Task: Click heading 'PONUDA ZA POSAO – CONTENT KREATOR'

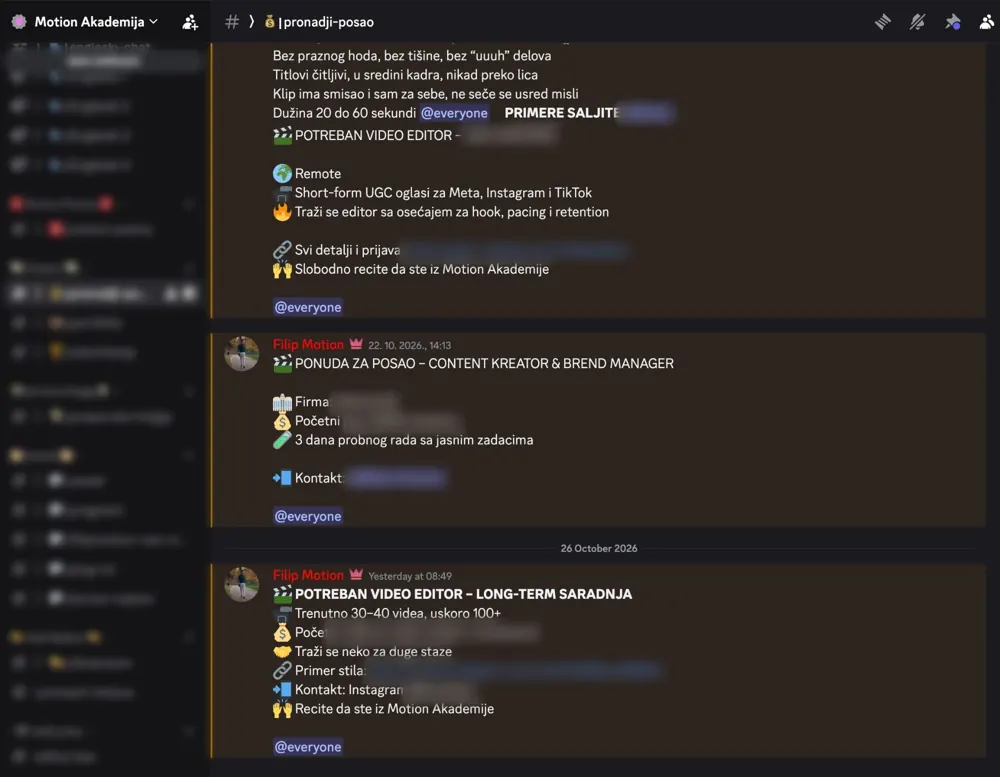Action: click(x=485, y=364)
